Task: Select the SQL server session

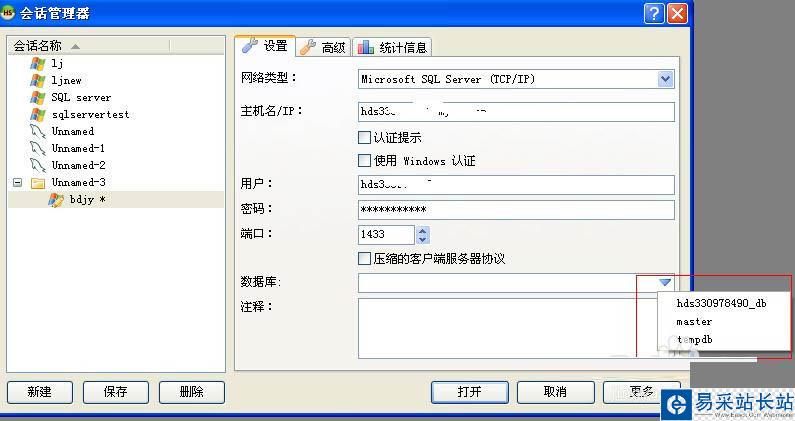Action: 81,97
